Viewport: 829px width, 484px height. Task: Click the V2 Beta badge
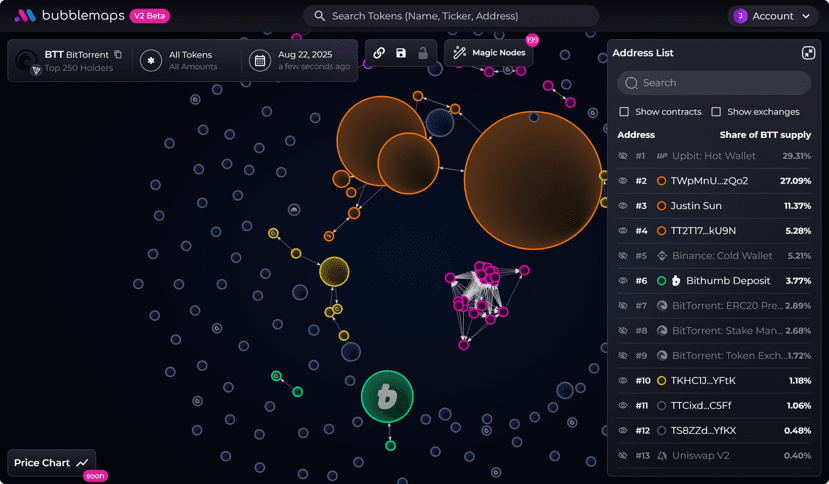coord(150,16)
